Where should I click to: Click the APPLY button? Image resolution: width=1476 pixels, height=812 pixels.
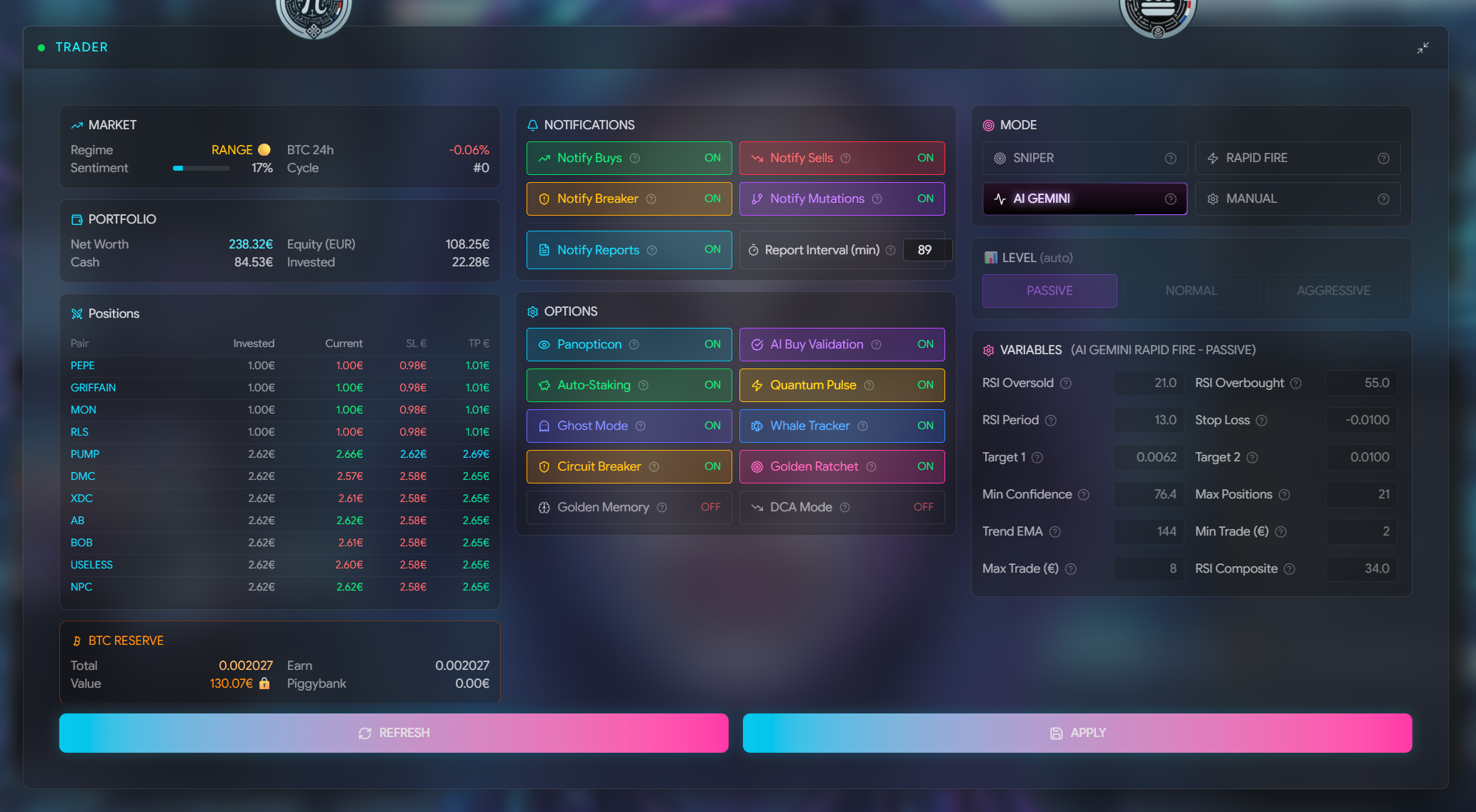[1077, 733]
